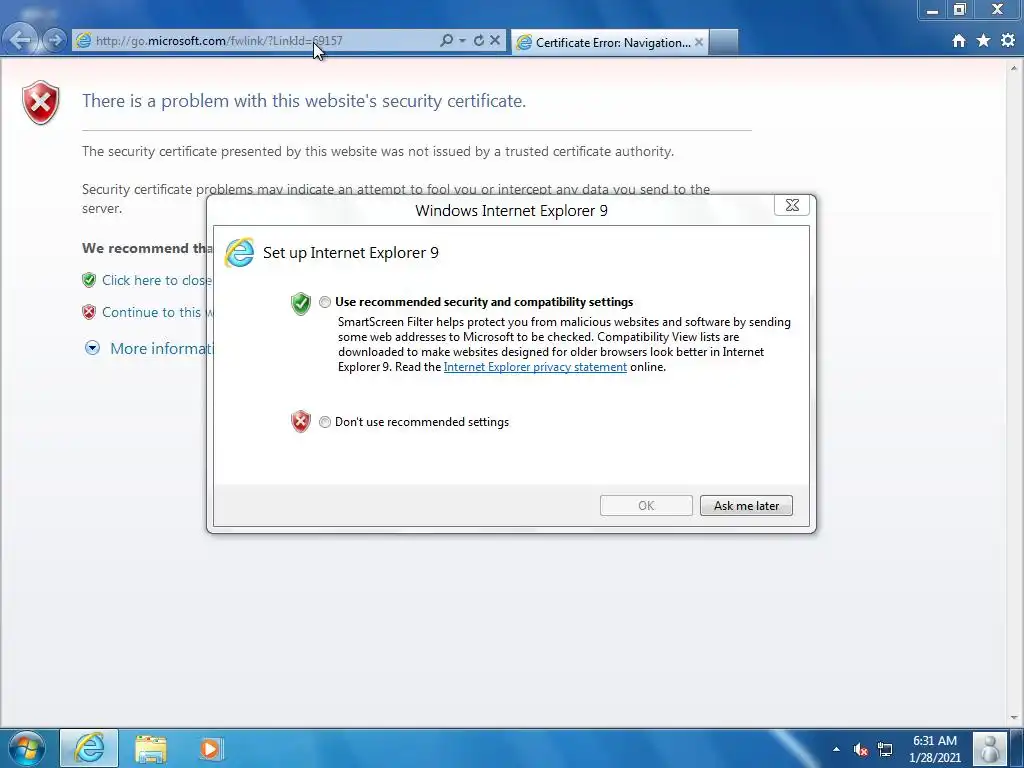Screen dimensions: 1024x768
Task: Click the red shield certificate error icon
Action: pyautogui.click(x=40, y=103)
